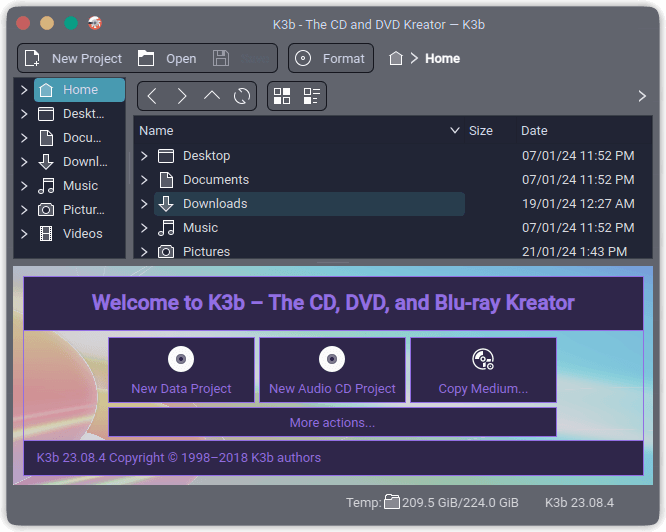Image resolution: width=666 pixels, height=532 pixels.
Task: Reload the current folder view
Action: (x=242, y=96)
